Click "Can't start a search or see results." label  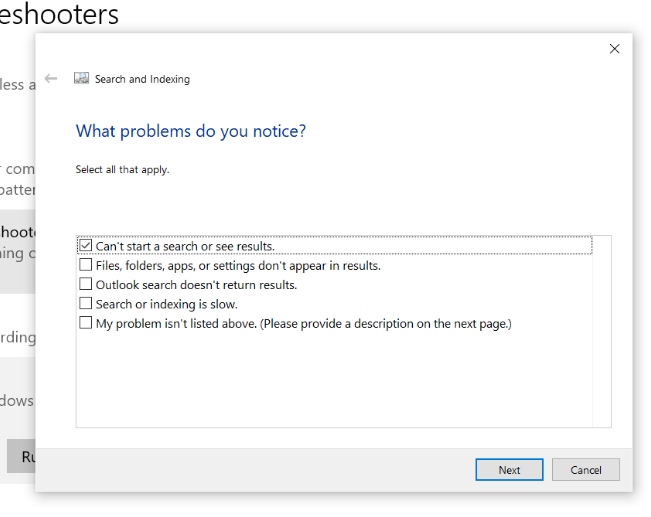pos(185,246)
